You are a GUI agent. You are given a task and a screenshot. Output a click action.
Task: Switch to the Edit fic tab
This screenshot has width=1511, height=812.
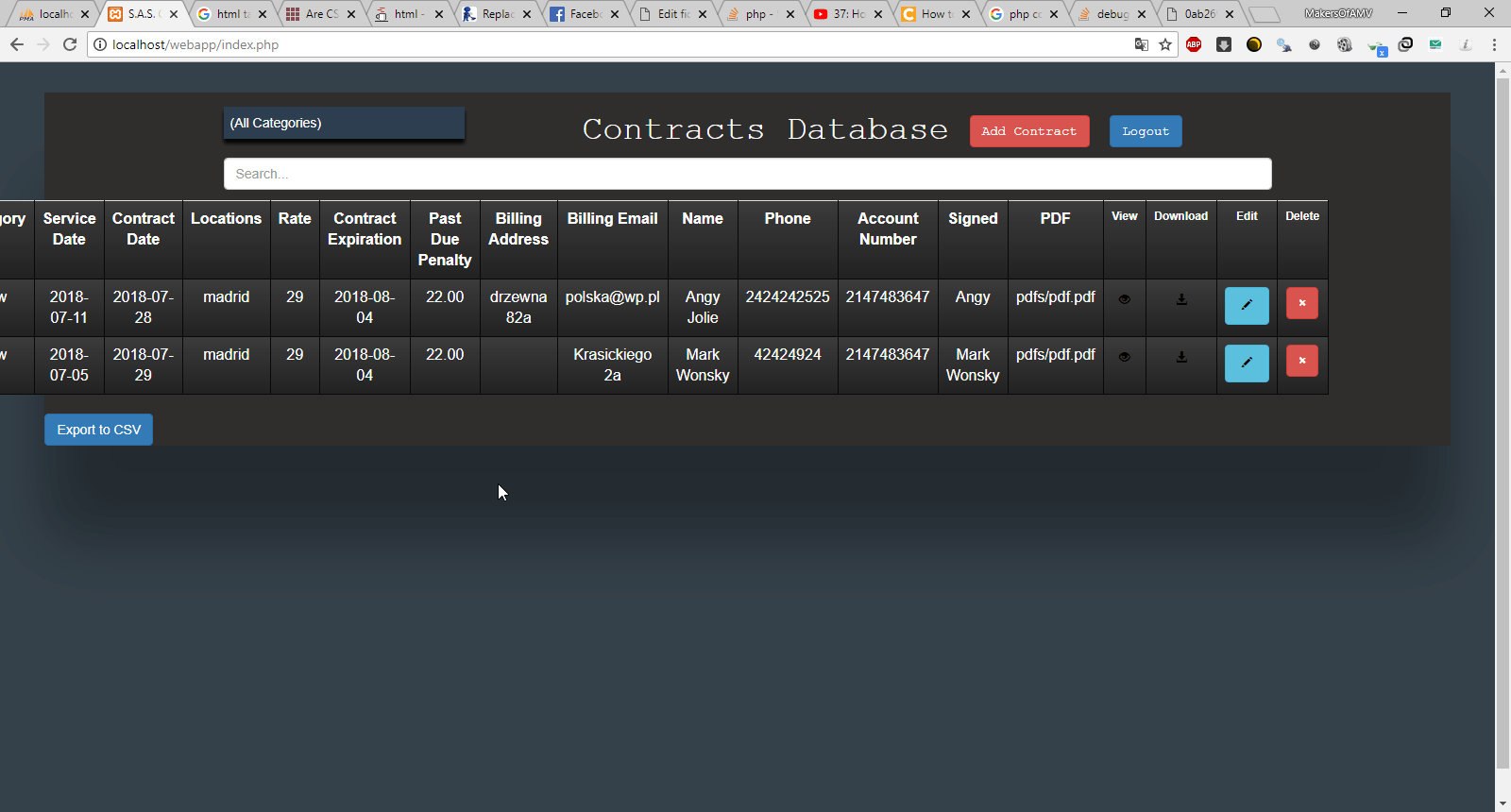[671, 14]
